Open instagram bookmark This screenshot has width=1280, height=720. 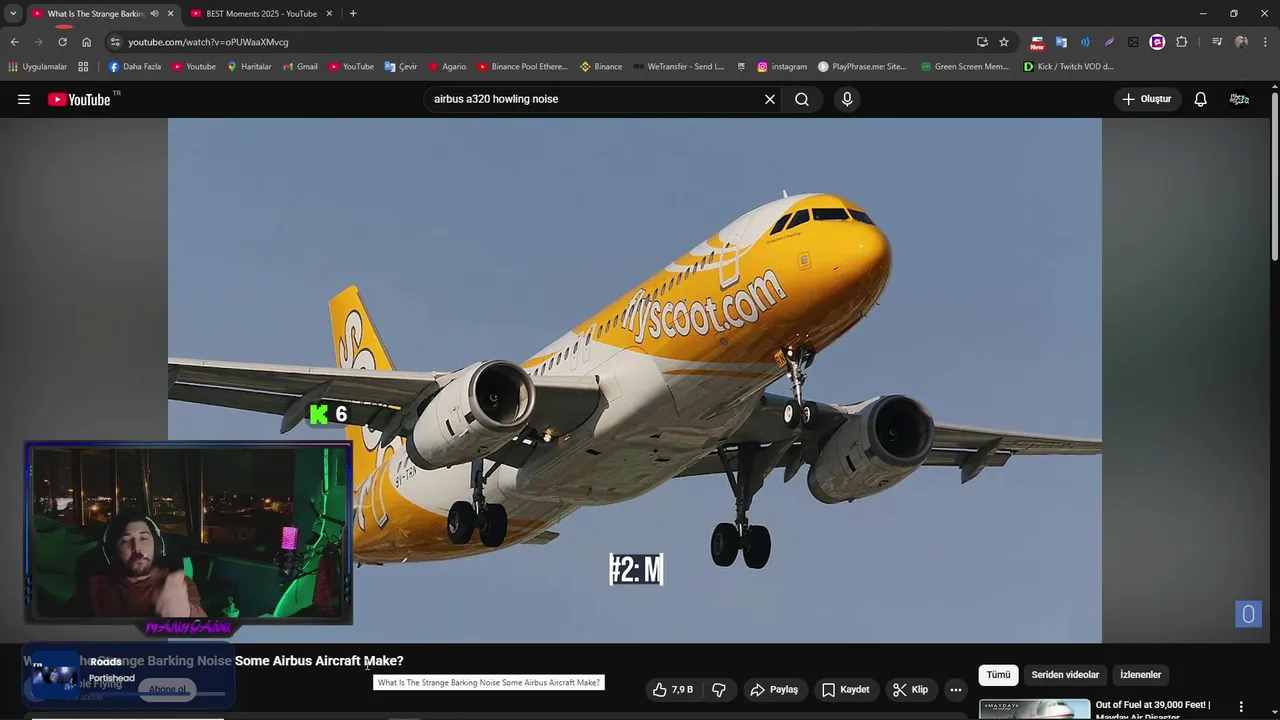pyautogui.click(x=782, y=67)
